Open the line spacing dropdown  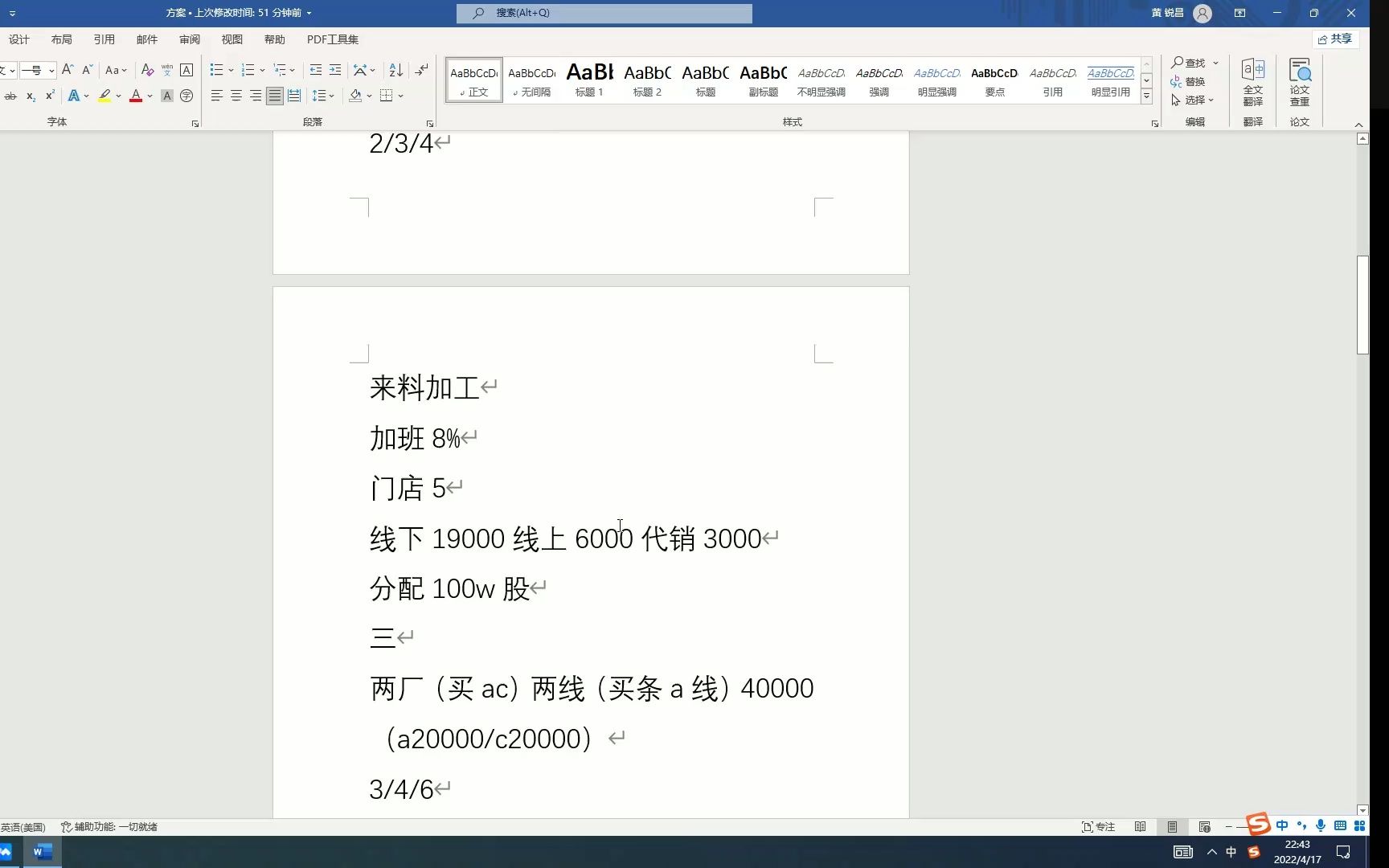tap(323, 96)
